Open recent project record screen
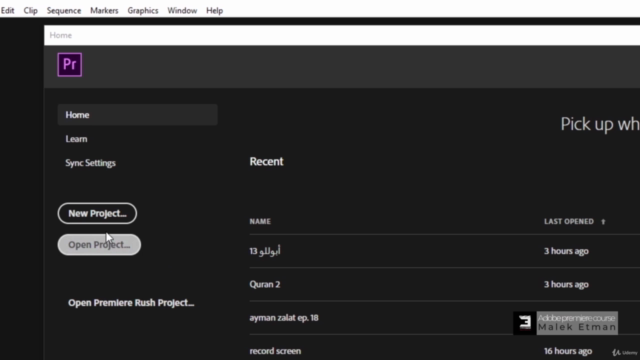The height and width of the screenshot is (360, 640). pyautogui.click(x=275, y=351)
